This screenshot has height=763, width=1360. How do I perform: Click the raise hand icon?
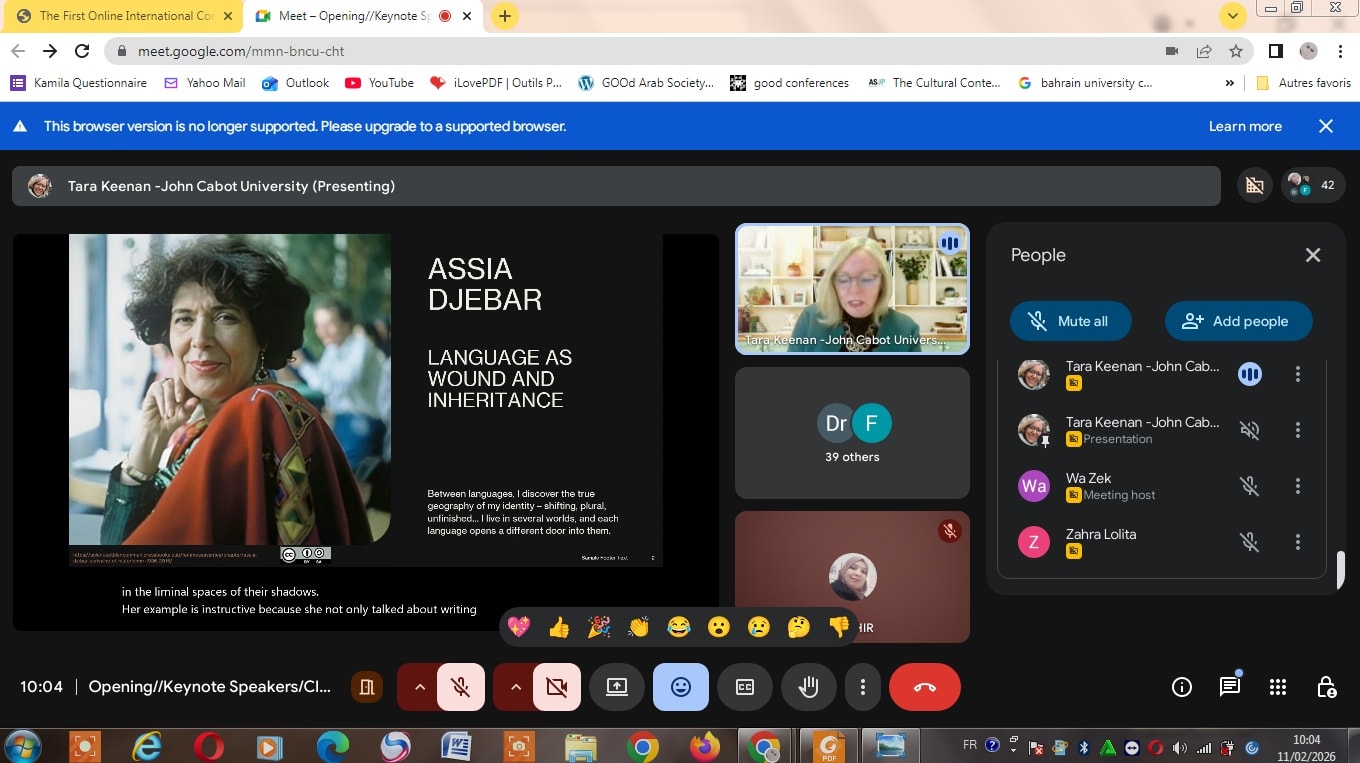[x=808, y=687]
